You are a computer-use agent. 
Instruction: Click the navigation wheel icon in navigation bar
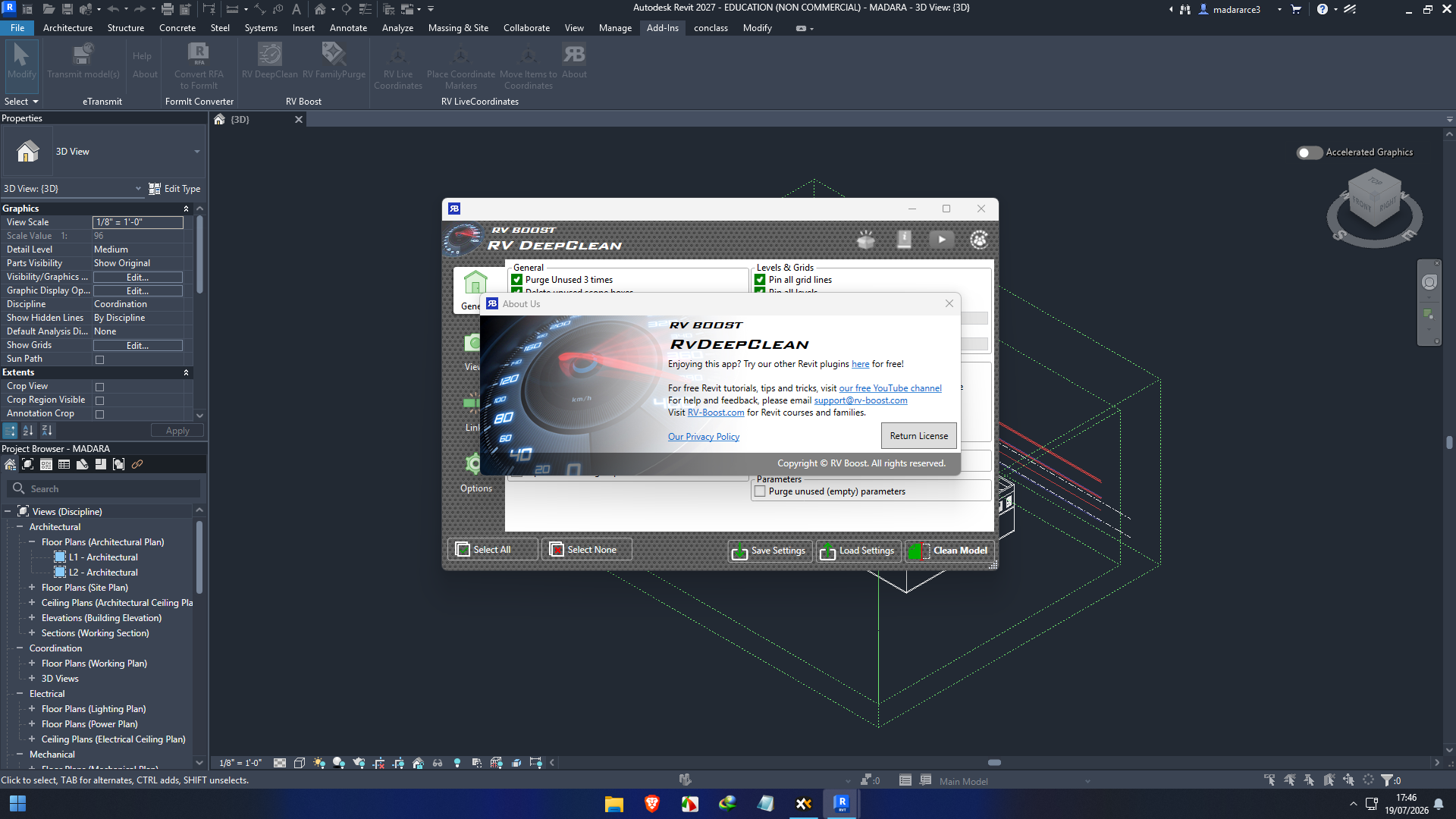tap(1429, 283)
